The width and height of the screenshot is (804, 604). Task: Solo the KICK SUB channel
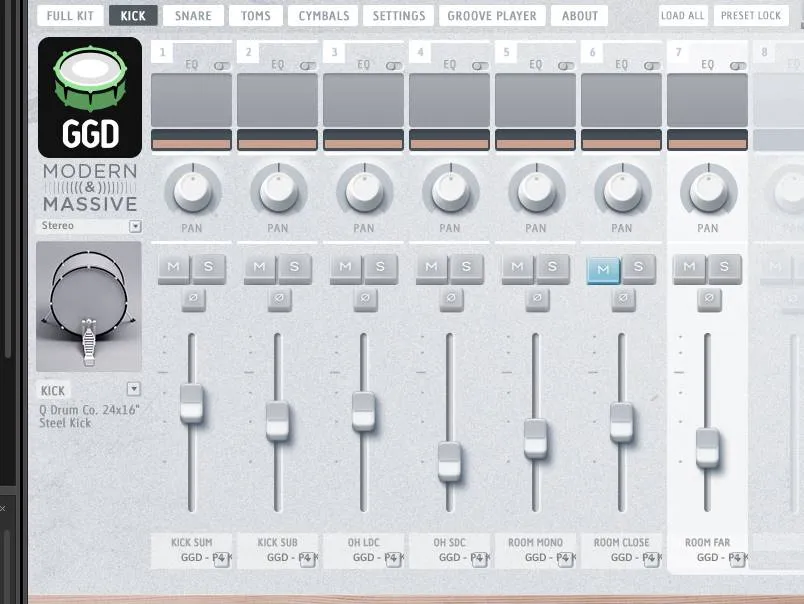pos(294,268)
